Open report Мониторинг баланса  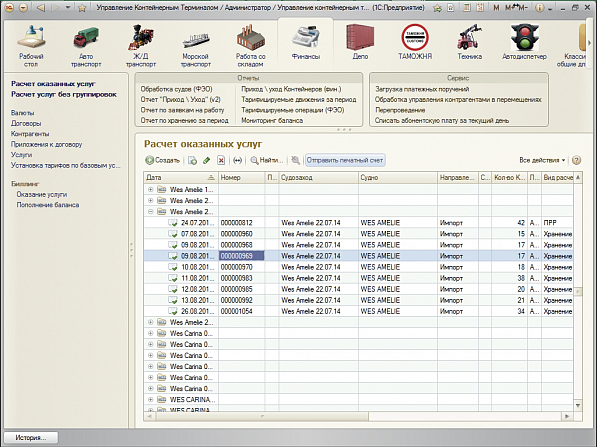272,120
